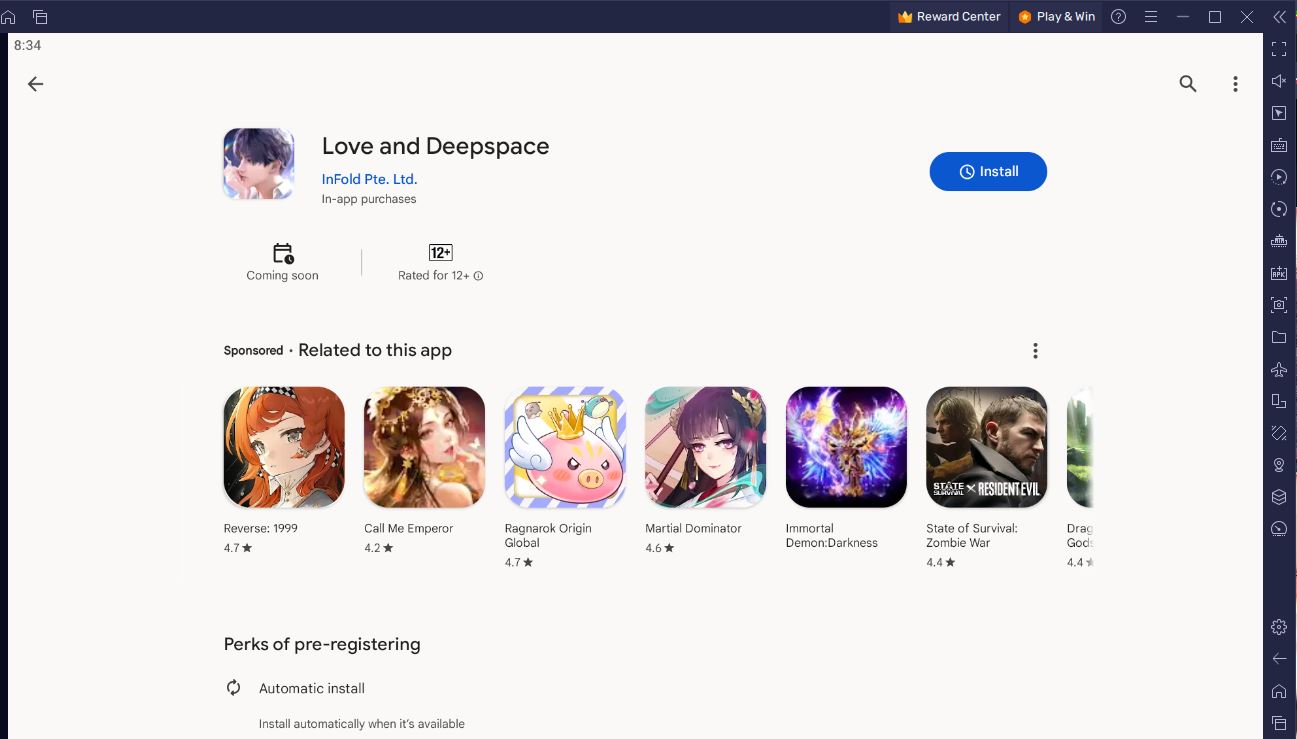The image size is (1297, 739).
Task: Click the 12+ content rating badge
Action: [440, 253]
